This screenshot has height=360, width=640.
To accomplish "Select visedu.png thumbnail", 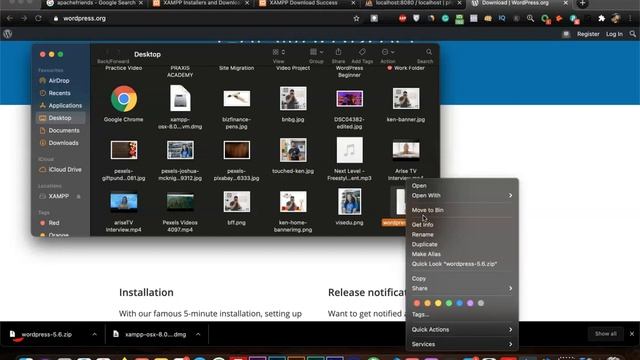I will tap(349, 202).
